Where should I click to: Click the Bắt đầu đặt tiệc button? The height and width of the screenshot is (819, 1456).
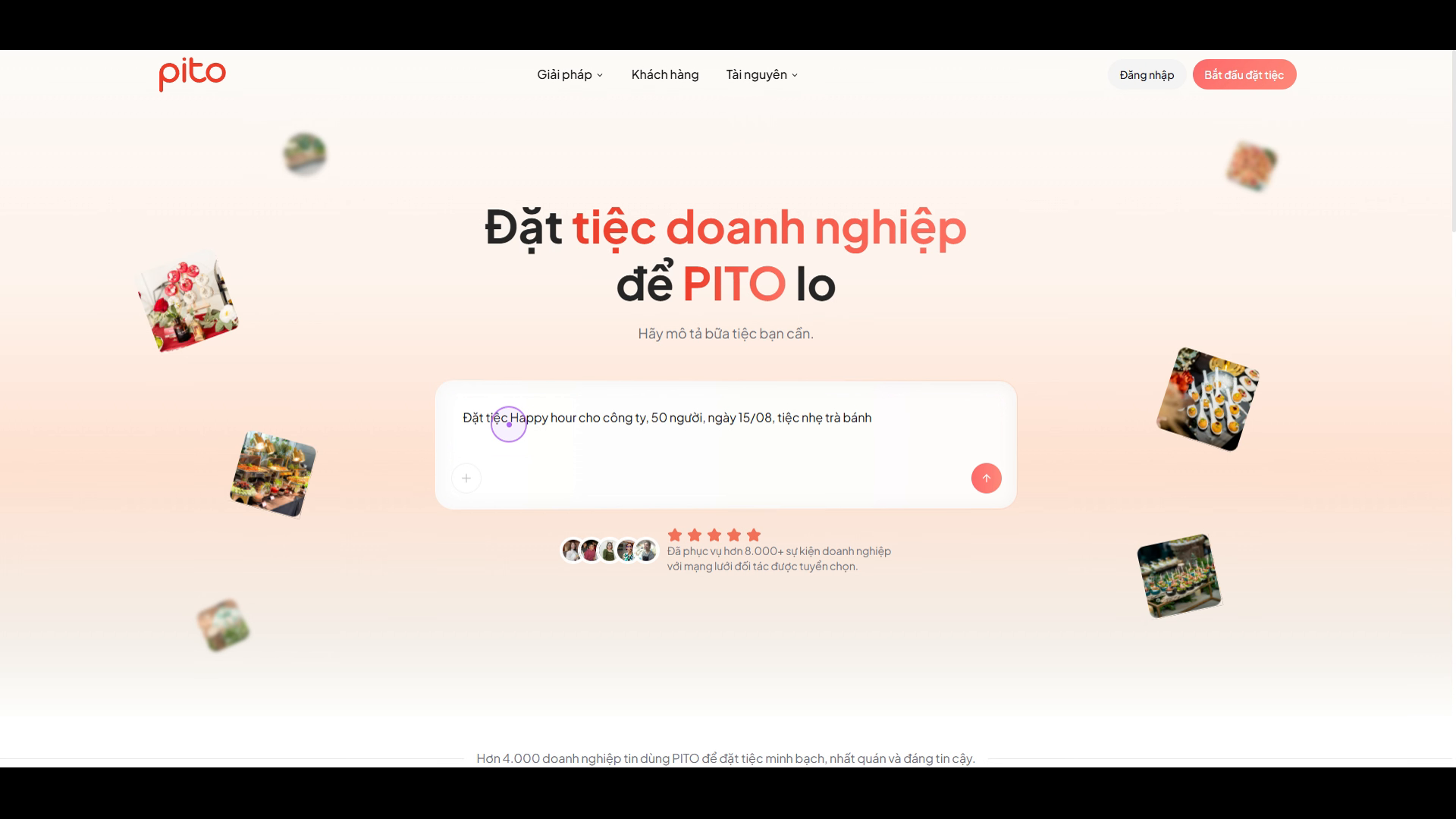point(1244,74)
